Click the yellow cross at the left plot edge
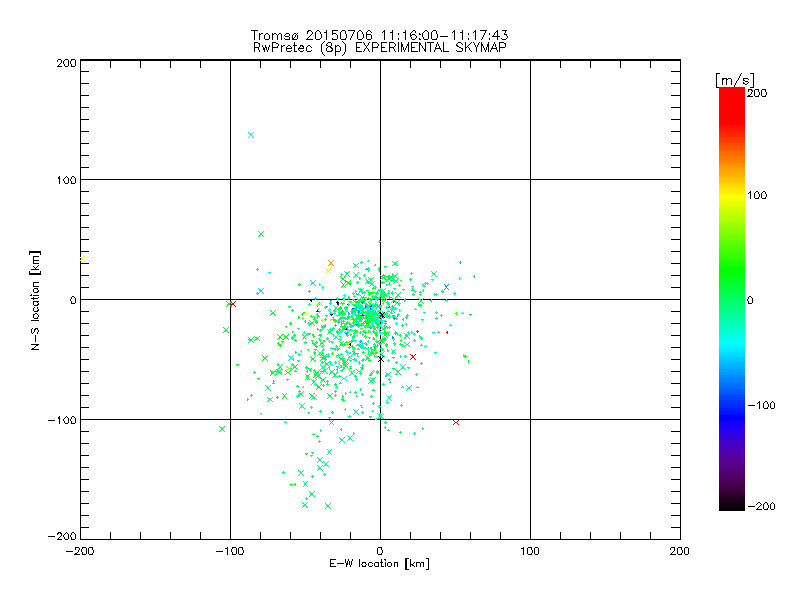 pos(82,259)
